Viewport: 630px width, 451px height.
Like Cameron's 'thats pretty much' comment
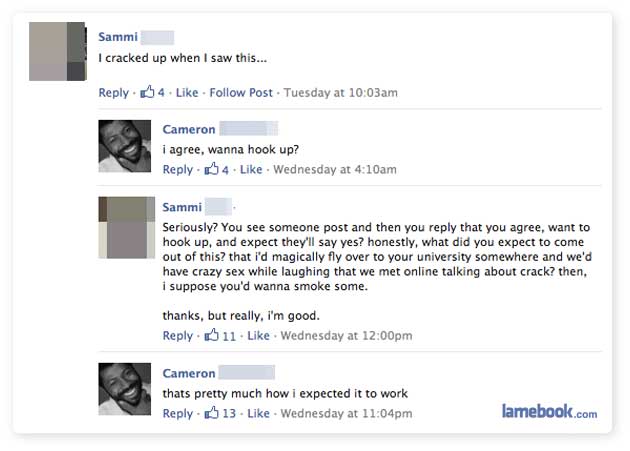pos(258,414)
